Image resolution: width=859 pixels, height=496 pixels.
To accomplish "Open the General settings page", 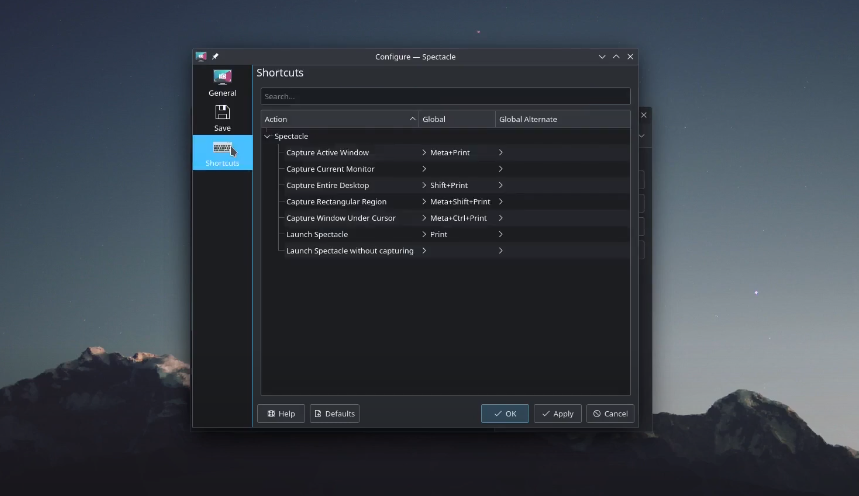I will pyautogui.click(x=222, y=83).
